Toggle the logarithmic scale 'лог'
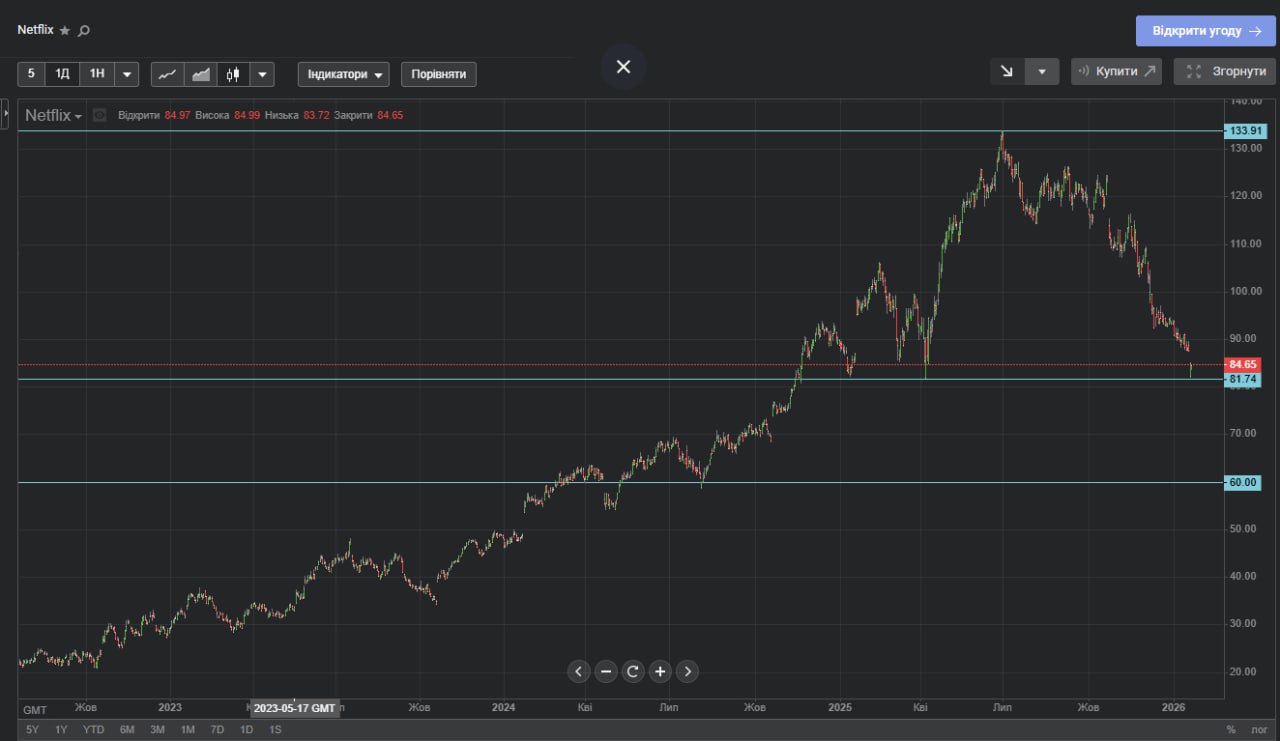This screenshot has height=741, width=1280. click(x=1259, y=730)
